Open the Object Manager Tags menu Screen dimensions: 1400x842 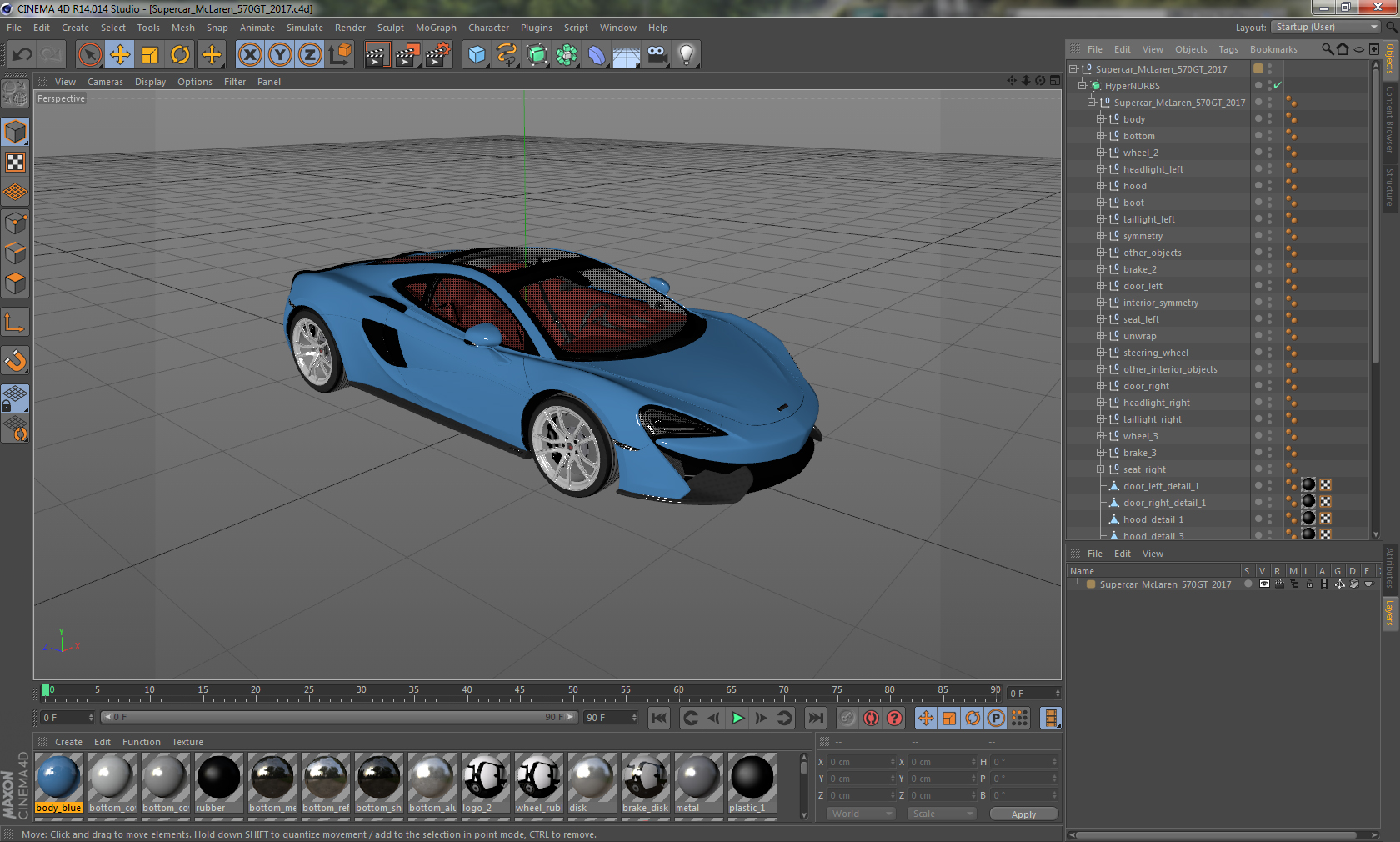(1228, 49)
